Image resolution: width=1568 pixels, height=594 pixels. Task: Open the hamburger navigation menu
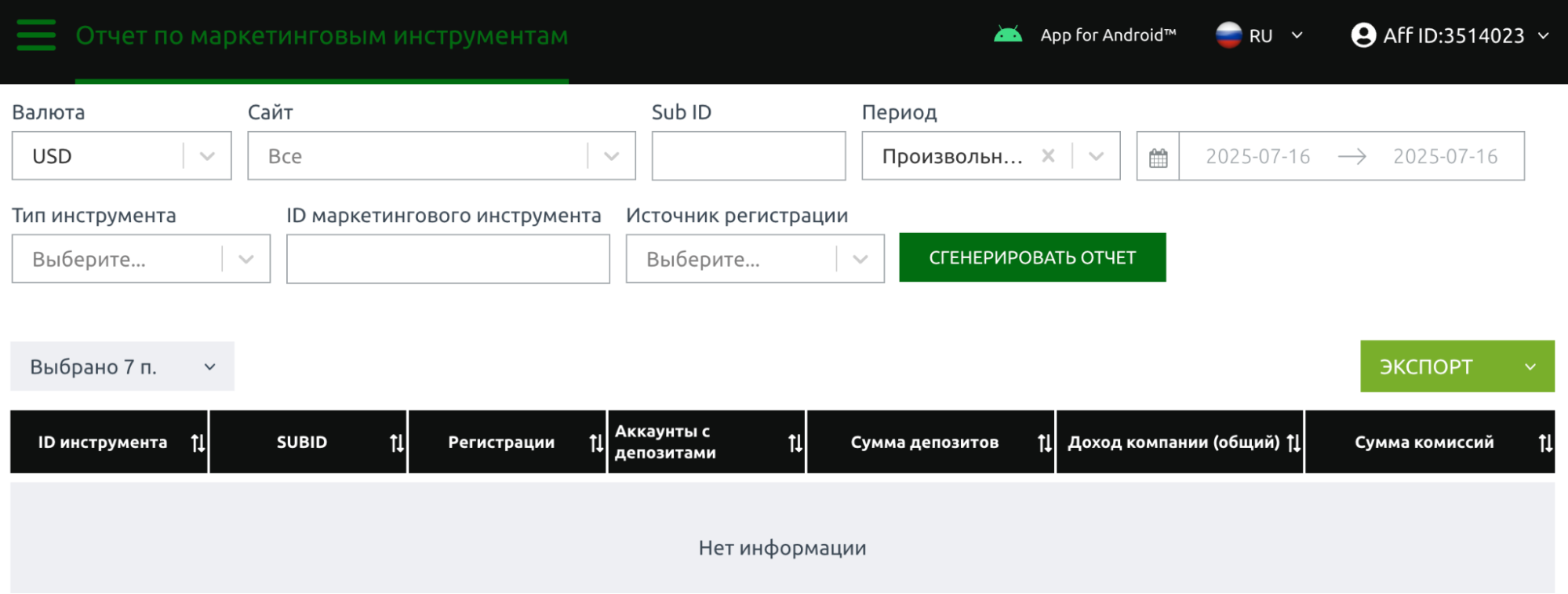pos(36,35)
